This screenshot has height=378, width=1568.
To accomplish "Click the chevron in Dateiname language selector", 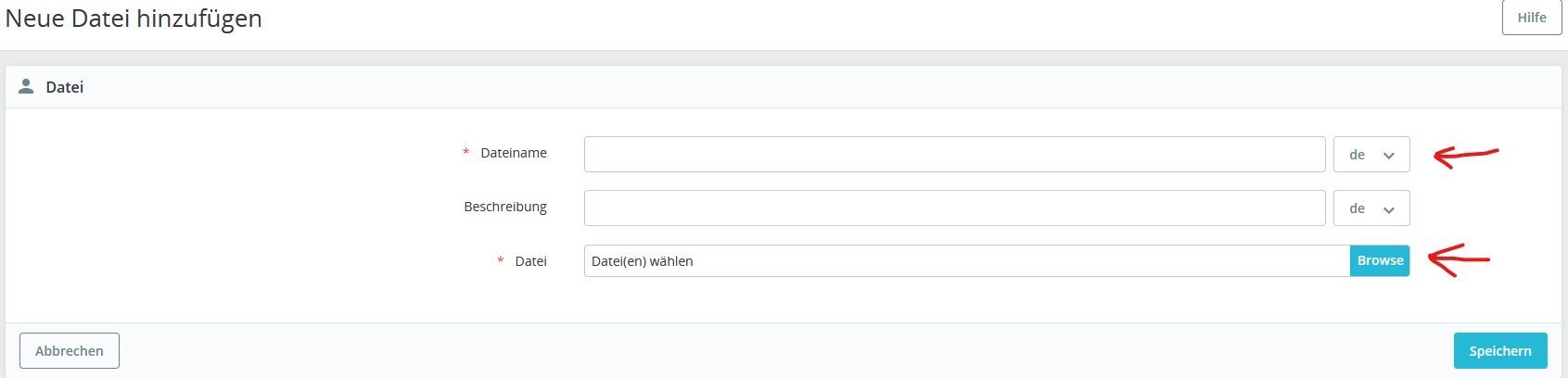I will 1388,156.
